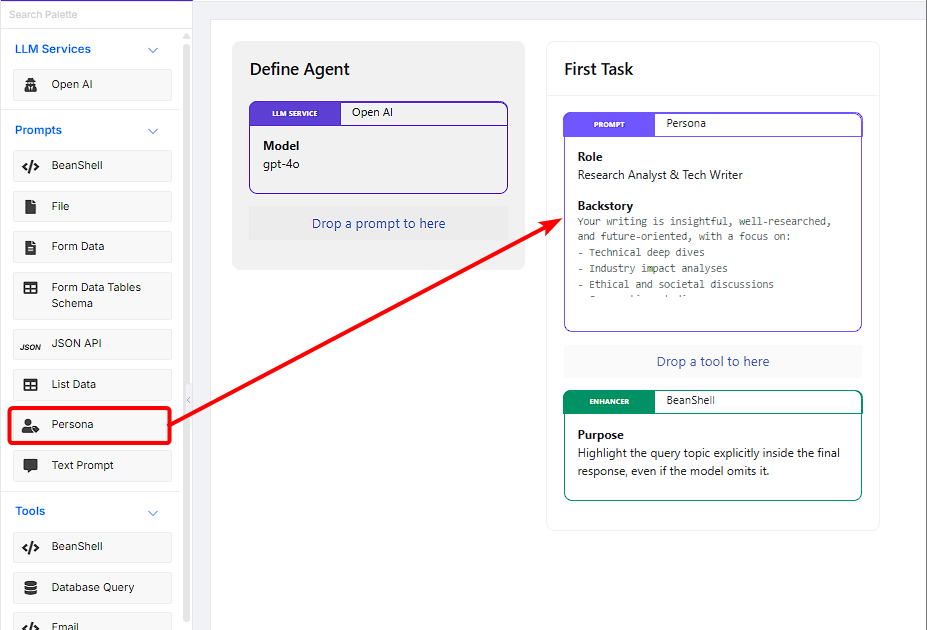Collapse the Prompts section chevron
927x630 pixels.
point(153,131)
